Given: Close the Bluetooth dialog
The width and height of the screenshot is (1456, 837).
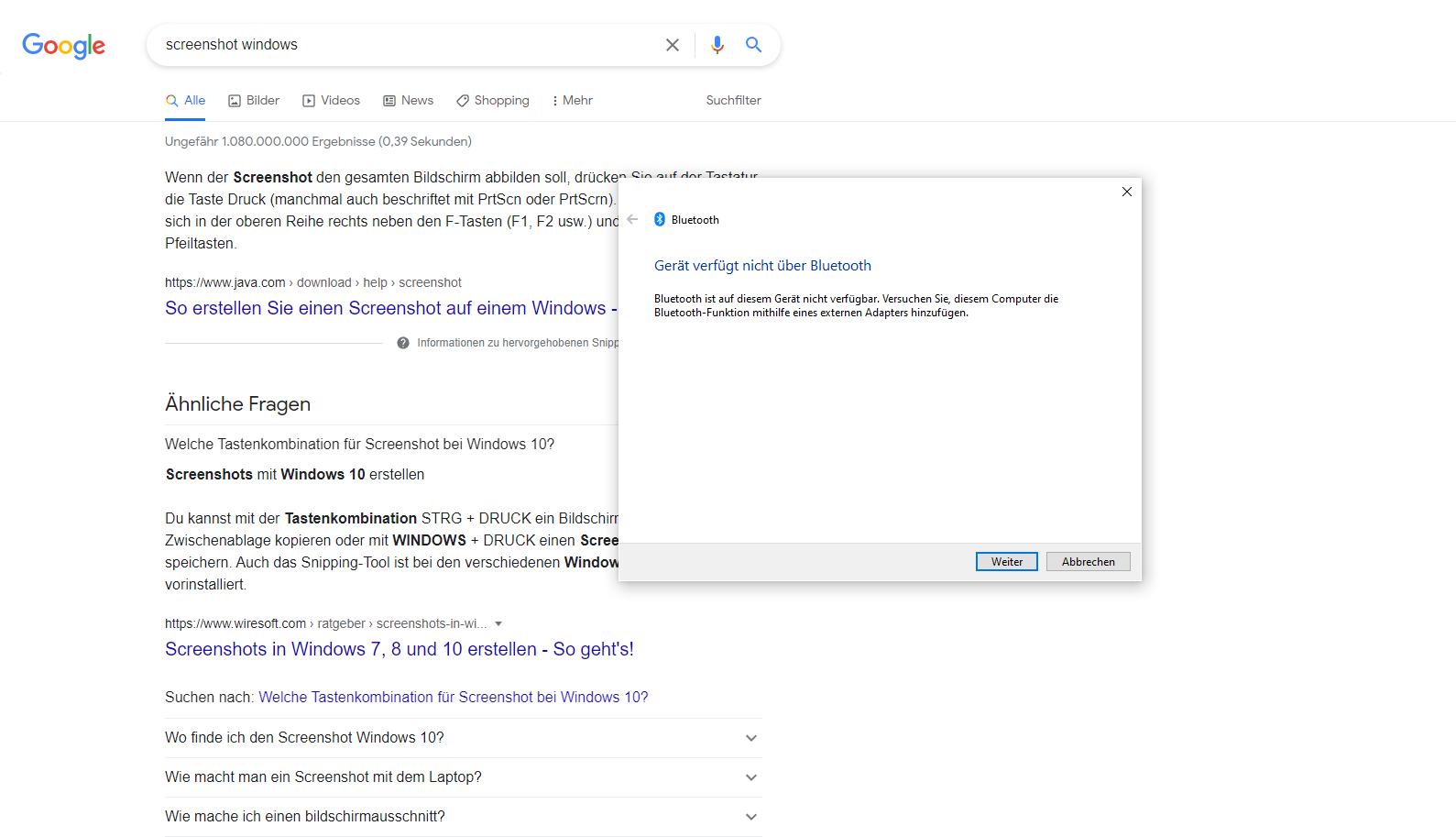Looking at the screenshot, I should tap(1127, 192).
